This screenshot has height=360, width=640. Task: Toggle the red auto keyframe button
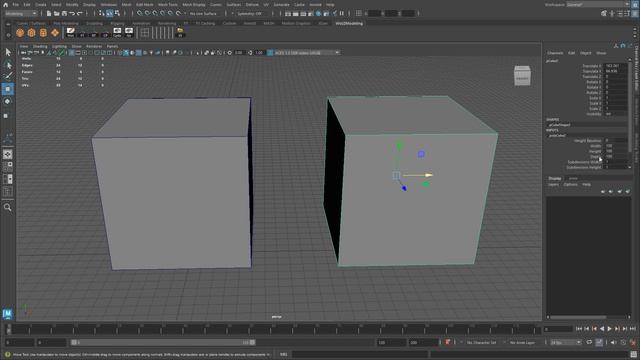(x=448, y=342)
